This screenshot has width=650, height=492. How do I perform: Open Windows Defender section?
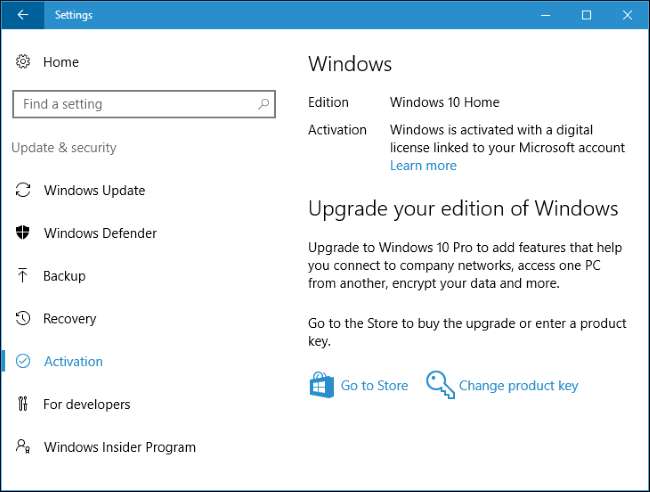(100, 233)
